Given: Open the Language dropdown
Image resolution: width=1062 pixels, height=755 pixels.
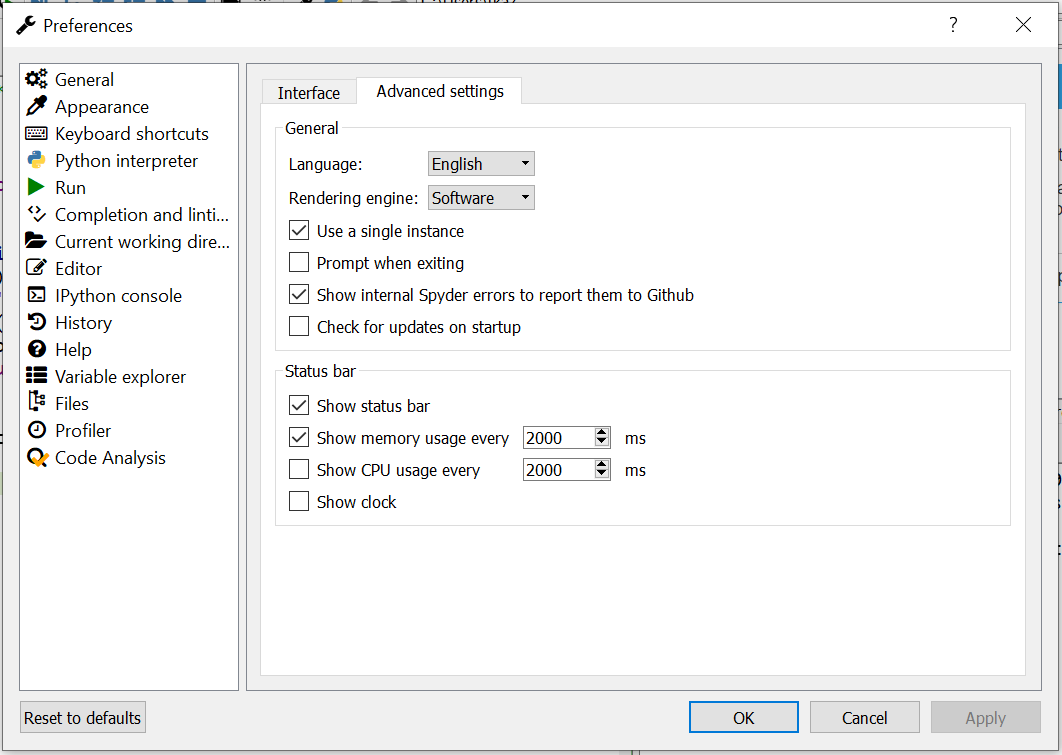Looking at the screenshot, I should click(x=481, y=164).
